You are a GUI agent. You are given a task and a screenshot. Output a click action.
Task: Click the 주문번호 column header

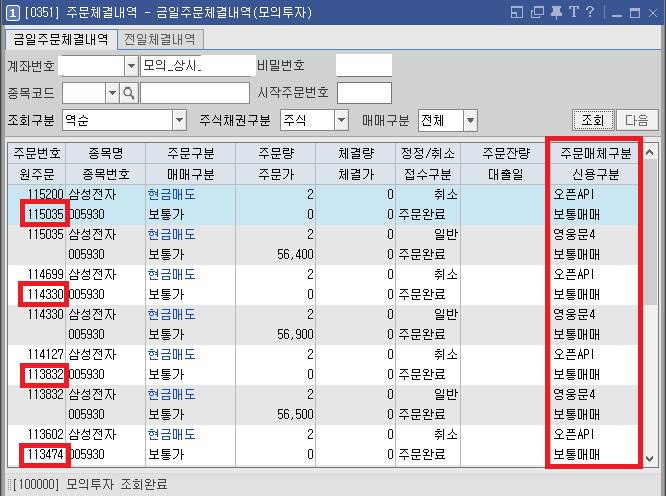coord(37,153)
